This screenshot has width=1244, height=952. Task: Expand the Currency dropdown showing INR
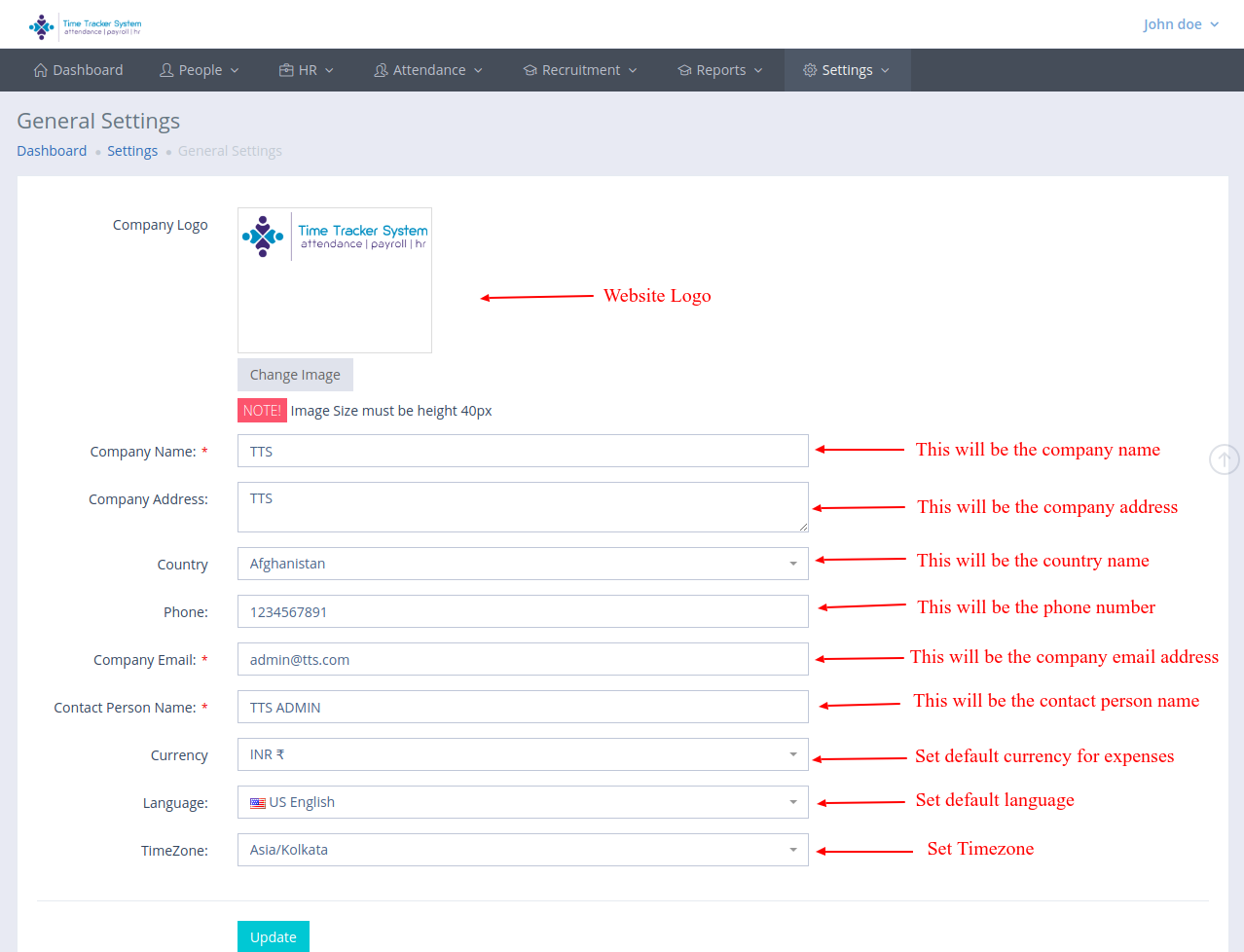pos(523,754)
